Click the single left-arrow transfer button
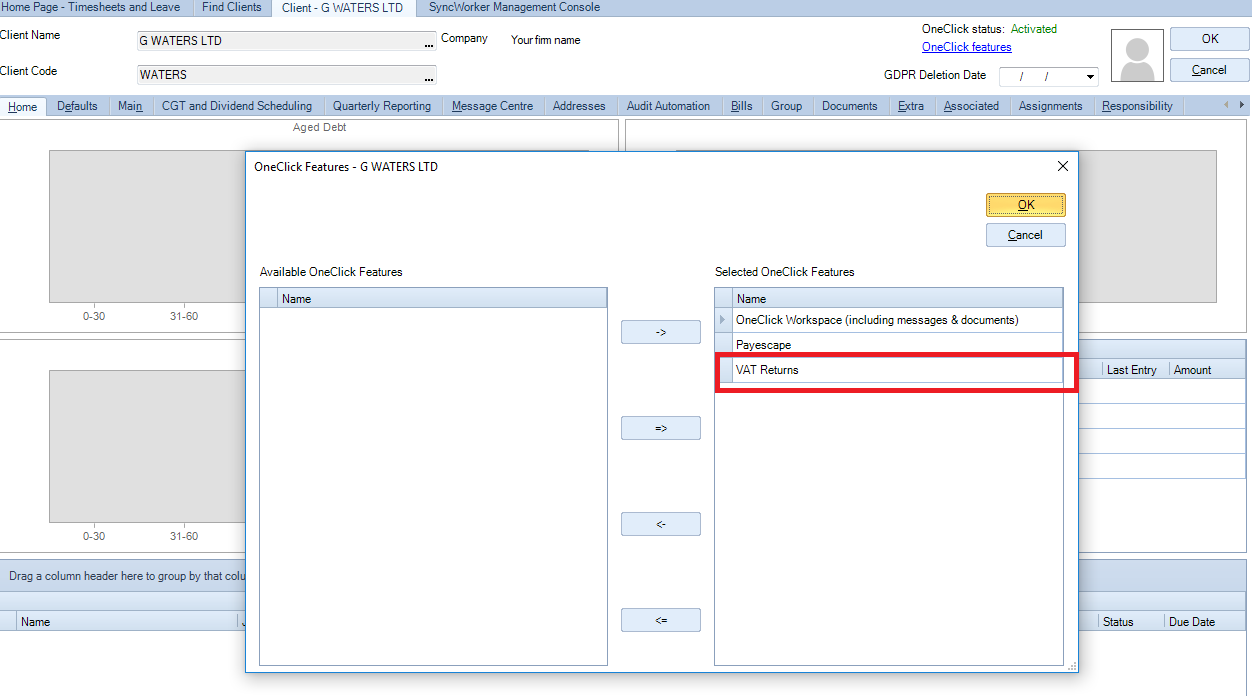 tap(660, 523)
